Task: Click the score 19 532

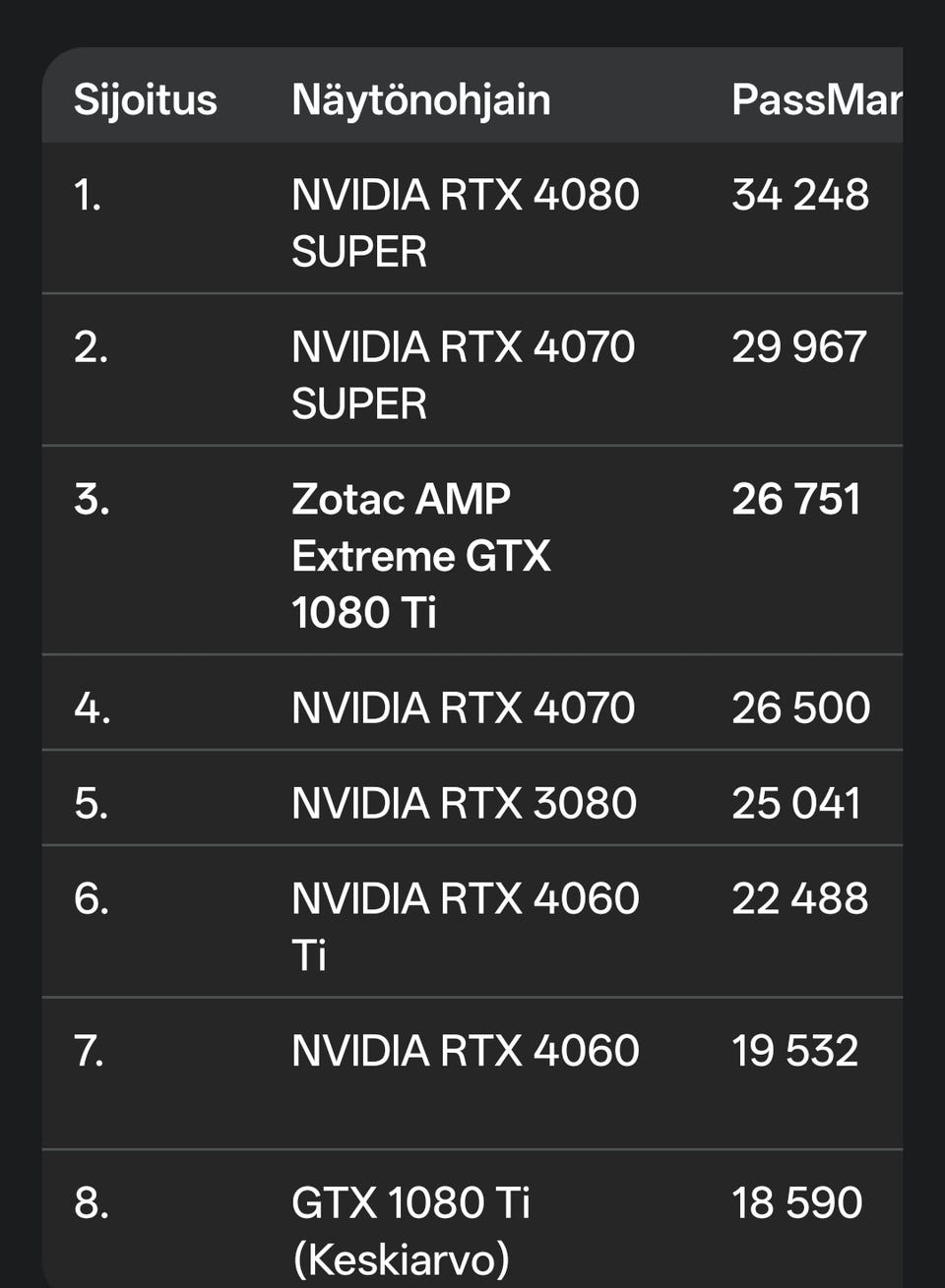Action: (x=794, y=1052)
